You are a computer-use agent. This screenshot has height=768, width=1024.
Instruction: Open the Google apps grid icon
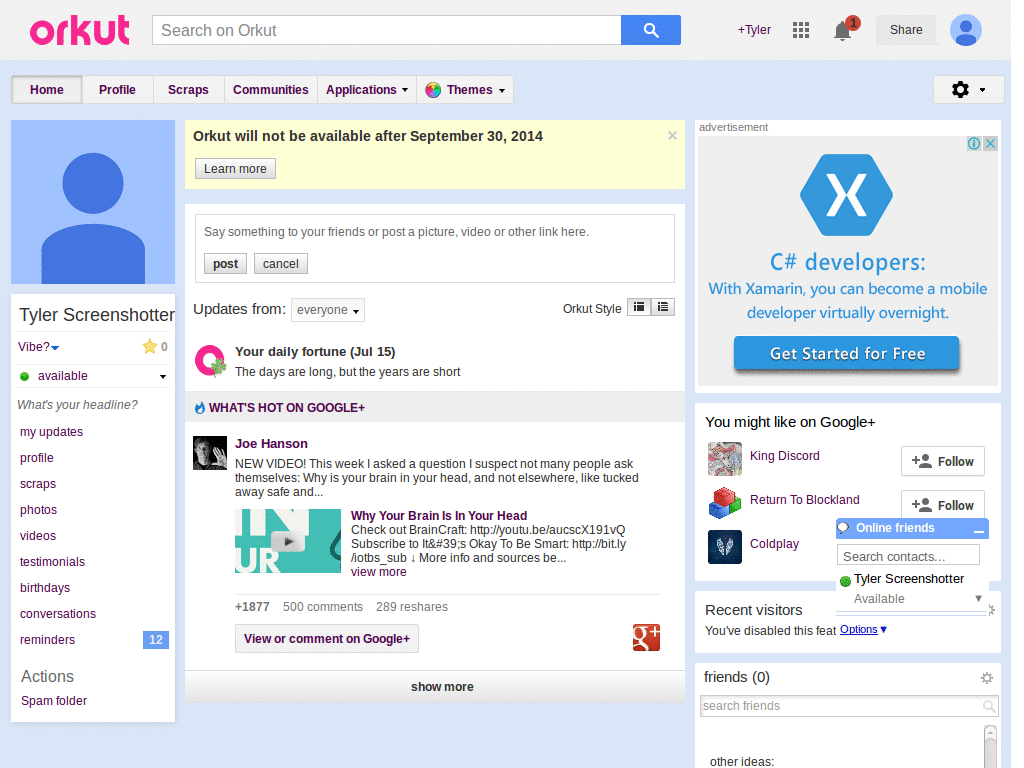(801, 30)
